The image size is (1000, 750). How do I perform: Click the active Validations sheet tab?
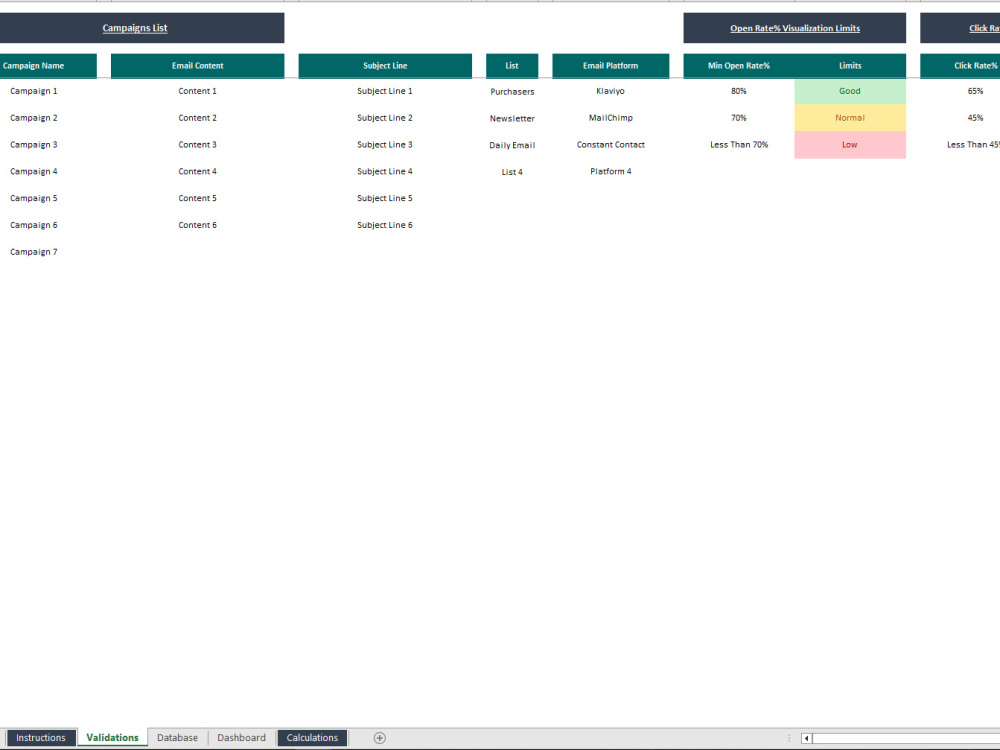111,737
